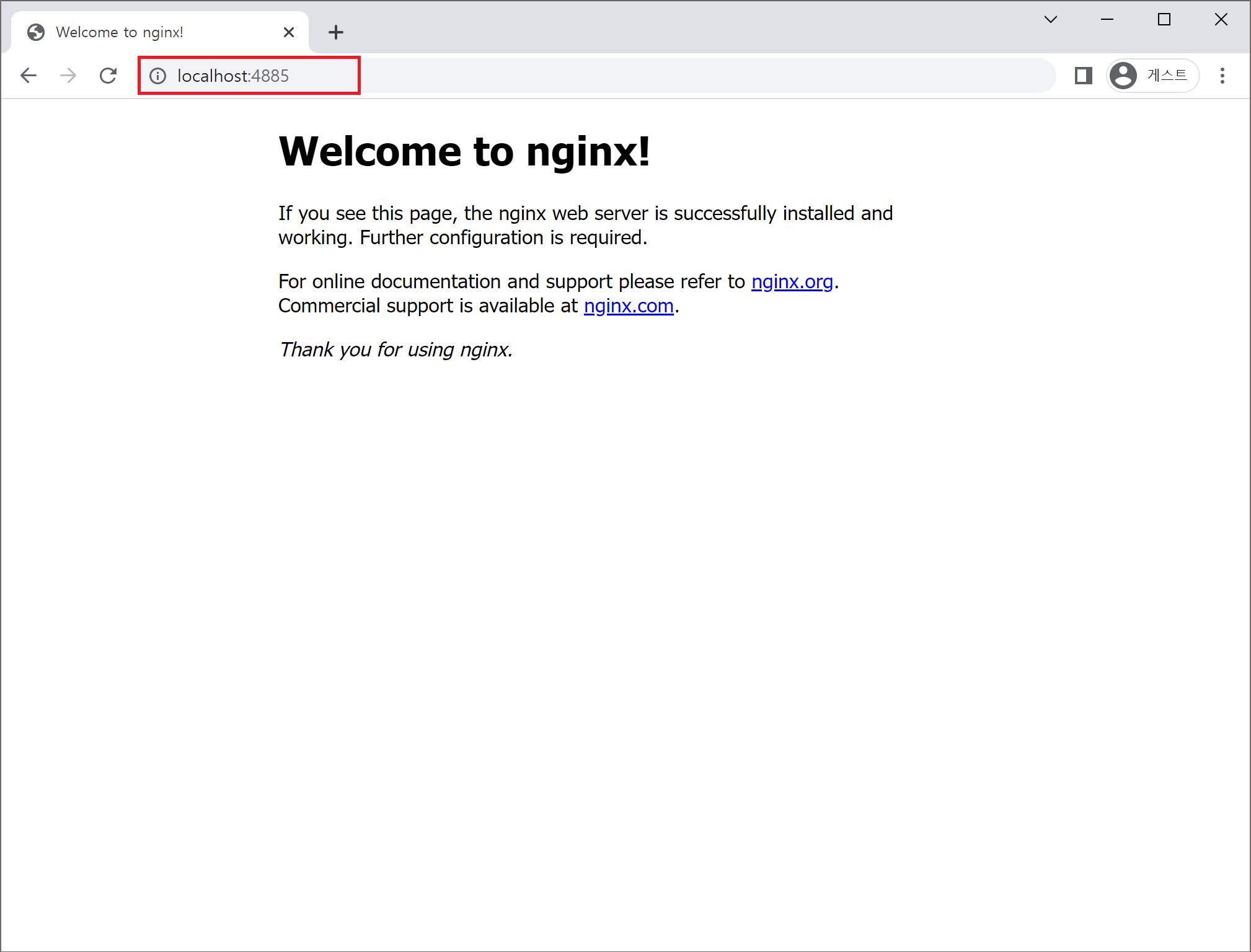Close the browser window
Image resolution: width=1251 pixels, height=952 pixels.
pos(1221,19)
